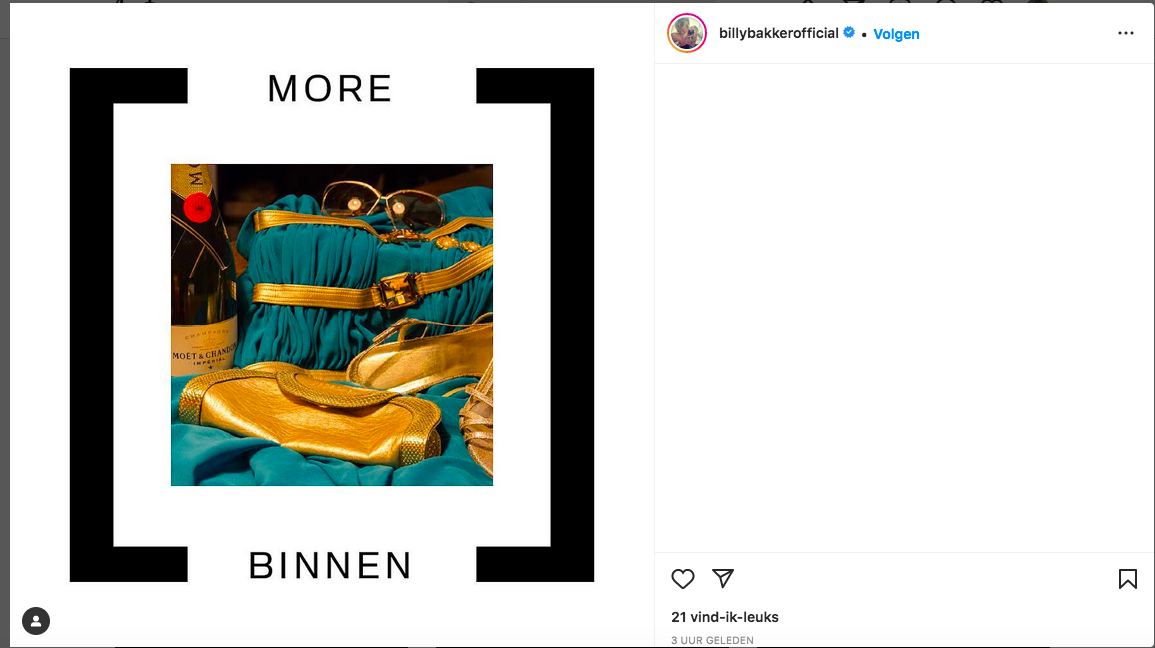Like the post with the heart icon

683,579
